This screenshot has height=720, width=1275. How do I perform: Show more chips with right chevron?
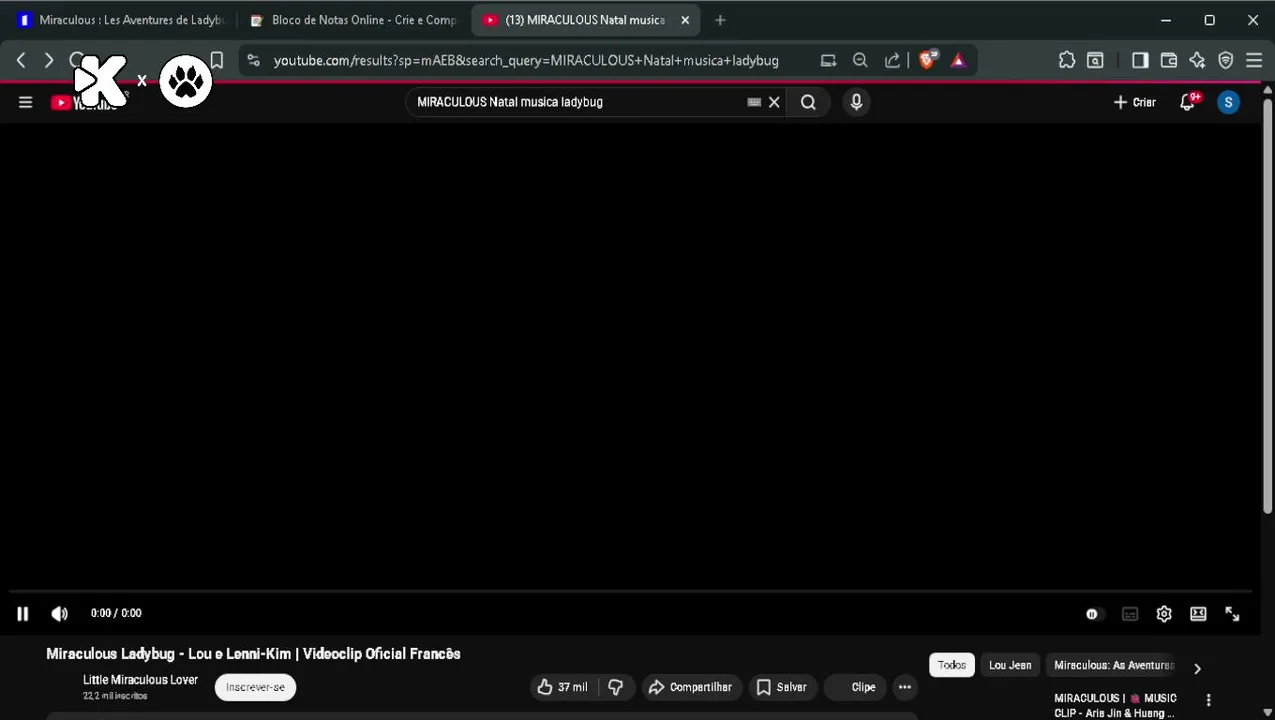click(1197, 668)
